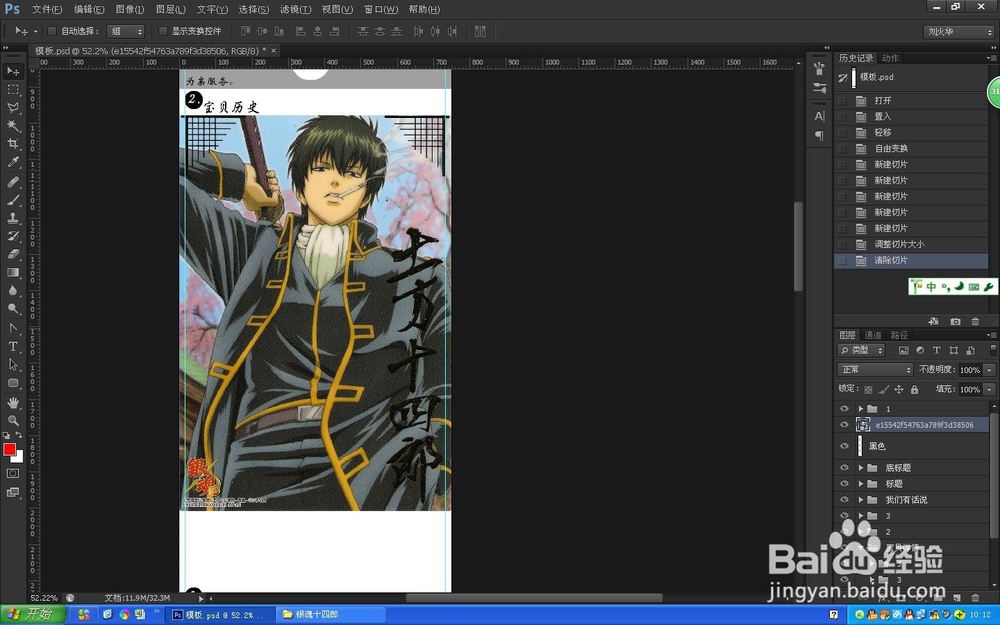The image size is (1000, 625).
Task: Expand the 我们有话说 layer group
Action: coord(860,499)
